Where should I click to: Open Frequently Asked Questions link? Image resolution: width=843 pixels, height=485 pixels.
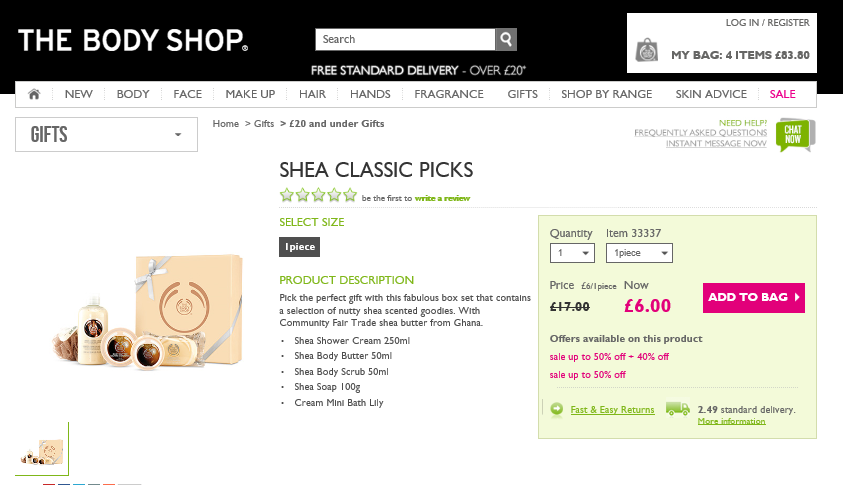(700, 133)
